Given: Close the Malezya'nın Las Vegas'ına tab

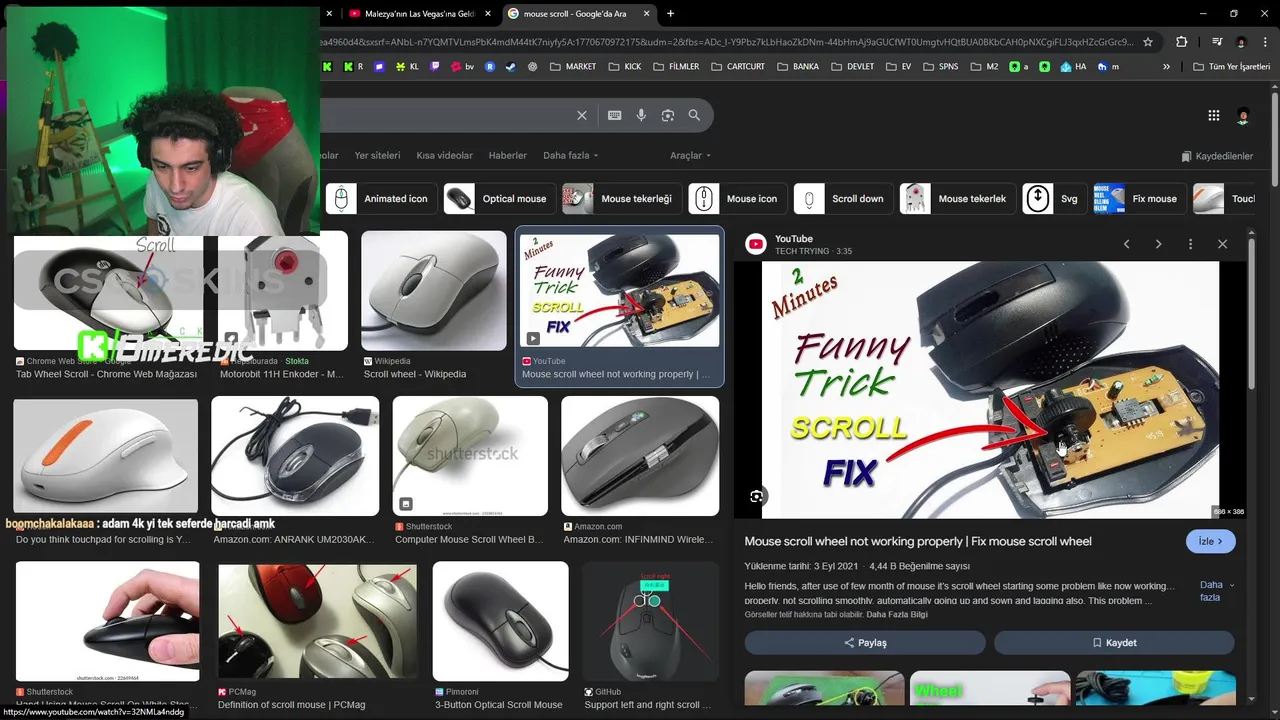Looking at the screenshot, I should tap(488, 14).
